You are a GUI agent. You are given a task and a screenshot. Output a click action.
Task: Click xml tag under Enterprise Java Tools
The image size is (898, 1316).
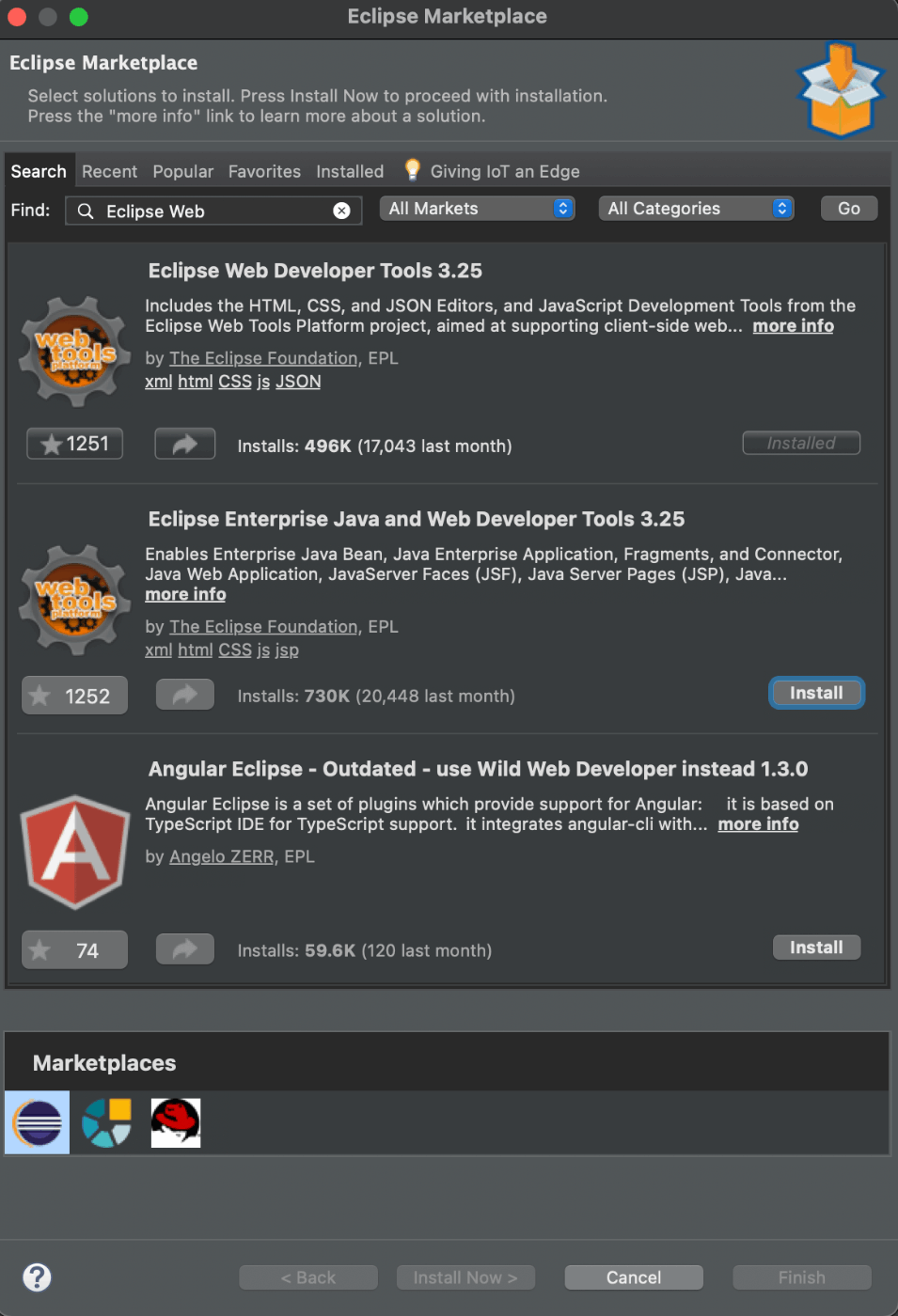[158, 650]
